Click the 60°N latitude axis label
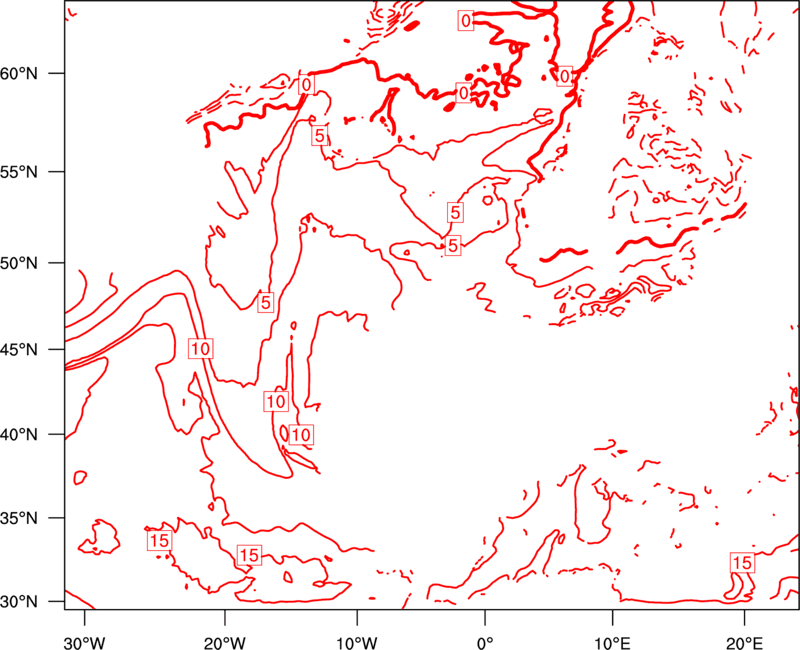 (30, 74)
